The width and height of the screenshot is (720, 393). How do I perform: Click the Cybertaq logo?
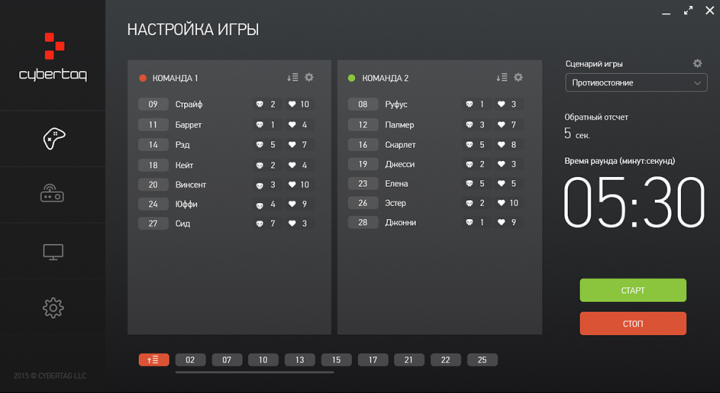pos(53,57)
